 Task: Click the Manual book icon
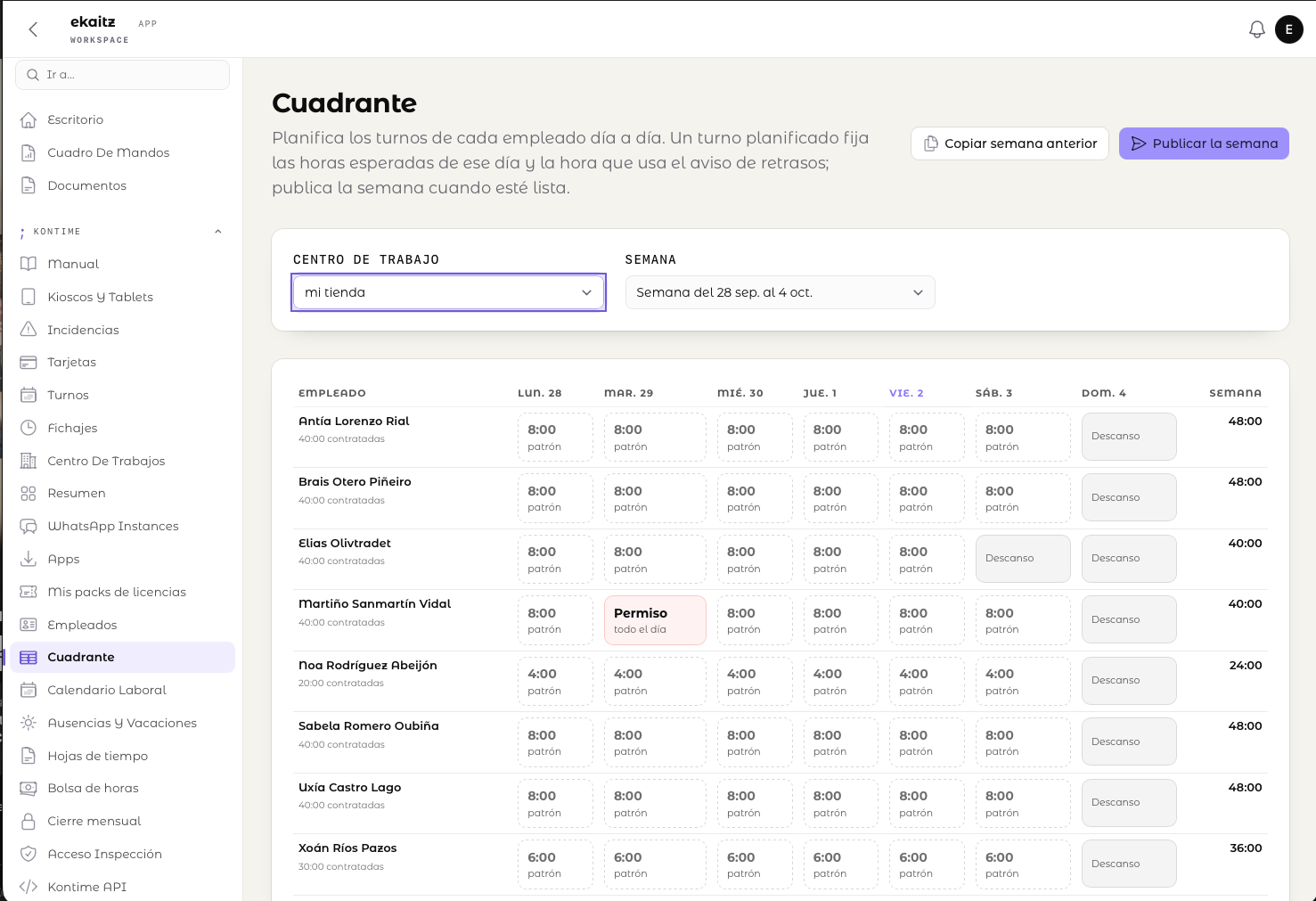click(29, 264)
